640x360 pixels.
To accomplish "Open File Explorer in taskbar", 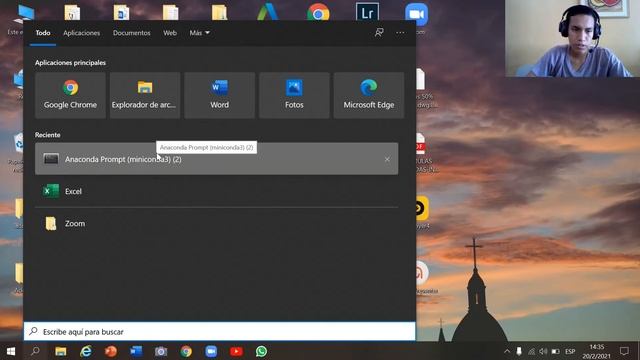I will click(x=61, y=351).
